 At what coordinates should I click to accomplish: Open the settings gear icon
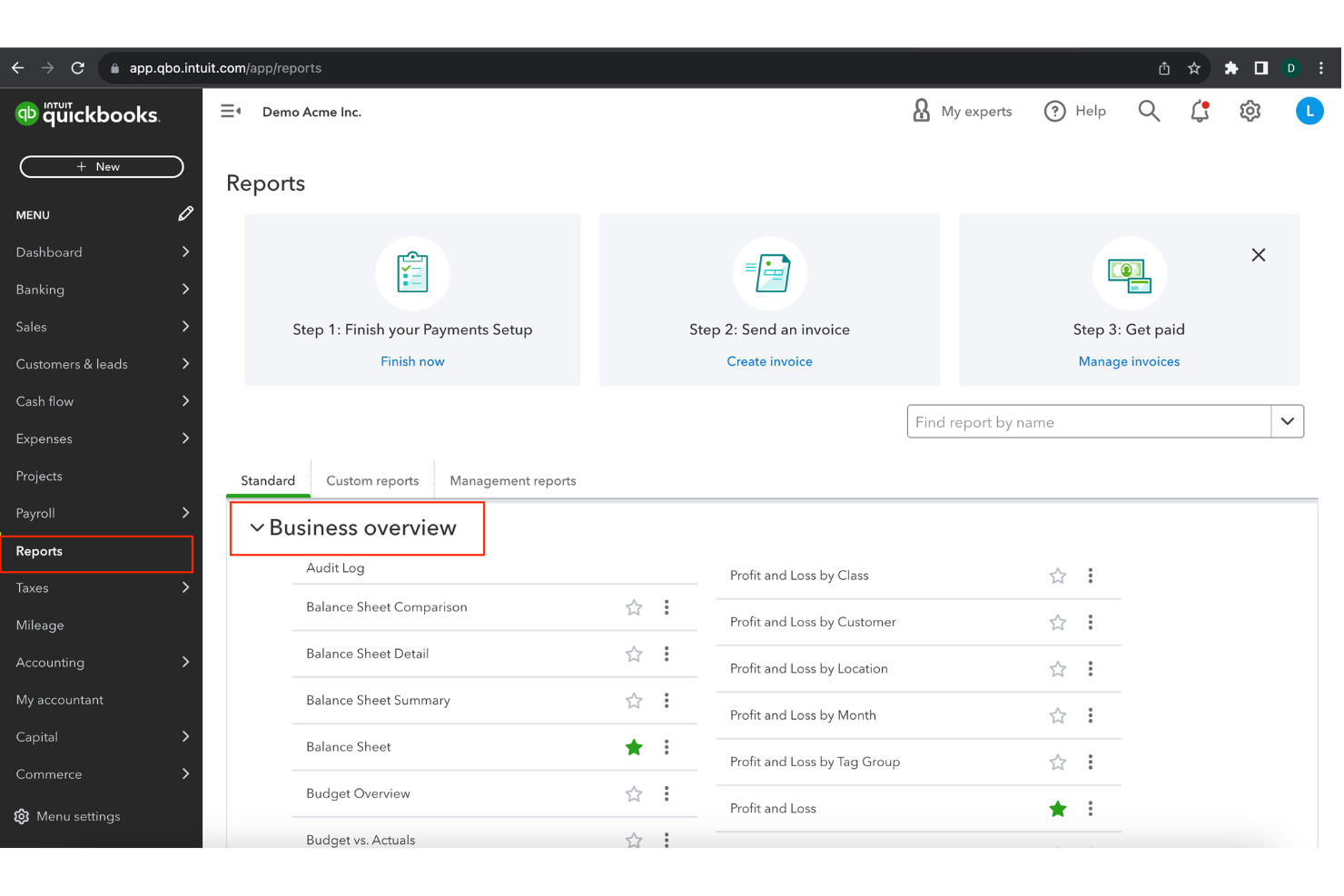click(x=1250, y=111)
